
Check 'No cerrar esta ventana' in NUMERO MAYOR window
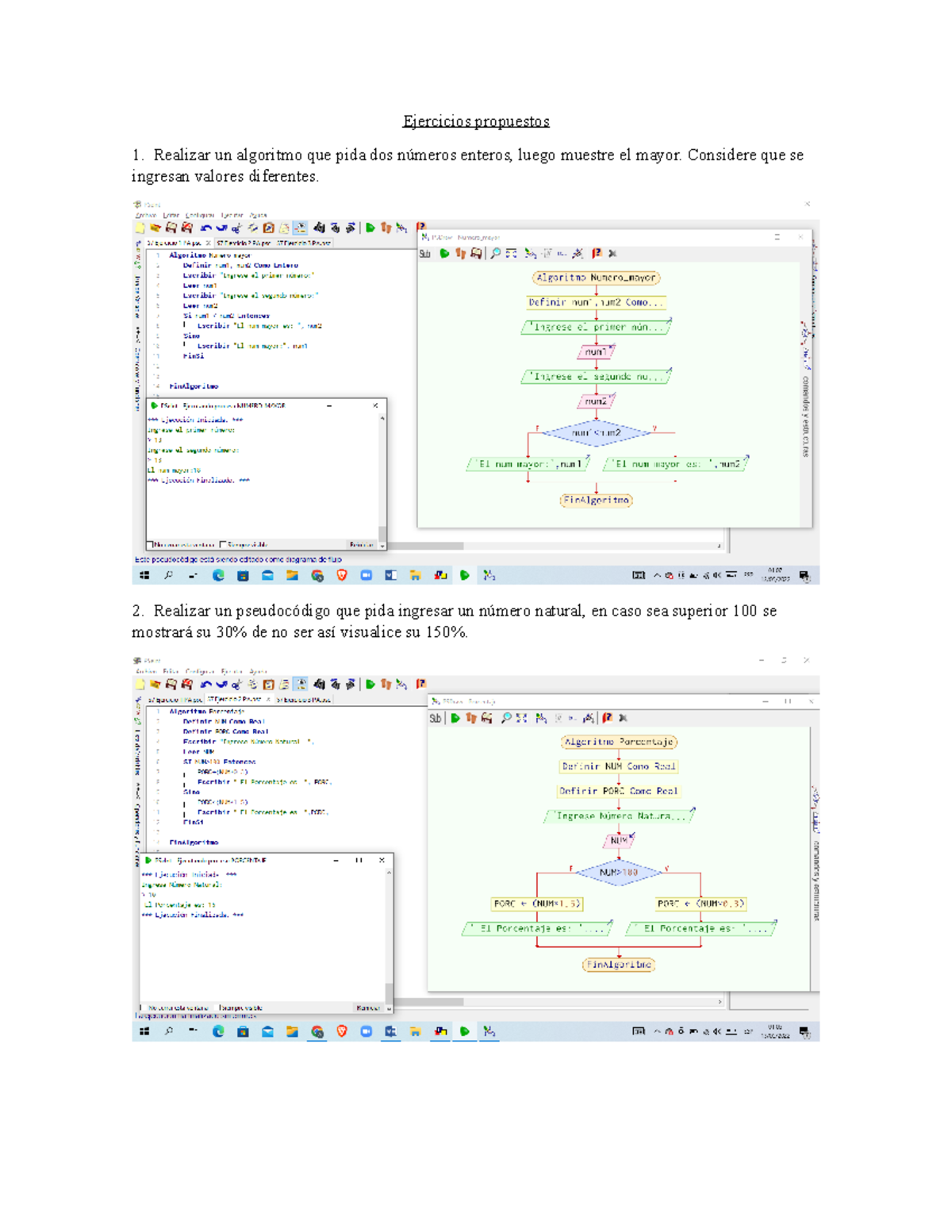(x=150, y=545)
